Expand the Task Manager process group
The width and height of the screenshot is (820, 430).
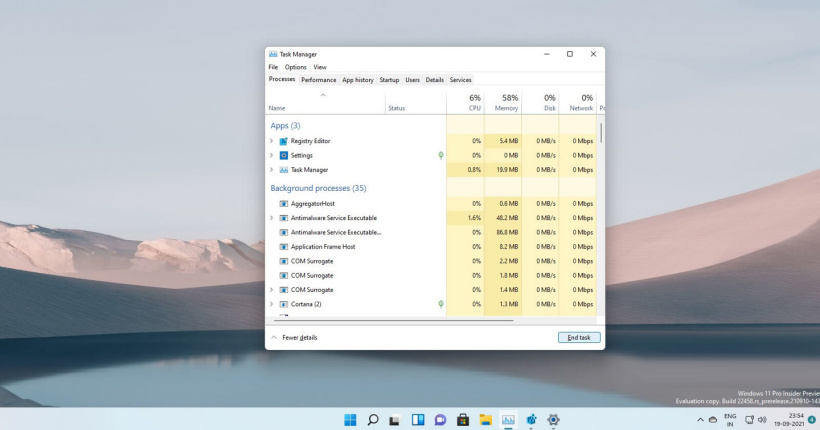click(x=271, y=170)
